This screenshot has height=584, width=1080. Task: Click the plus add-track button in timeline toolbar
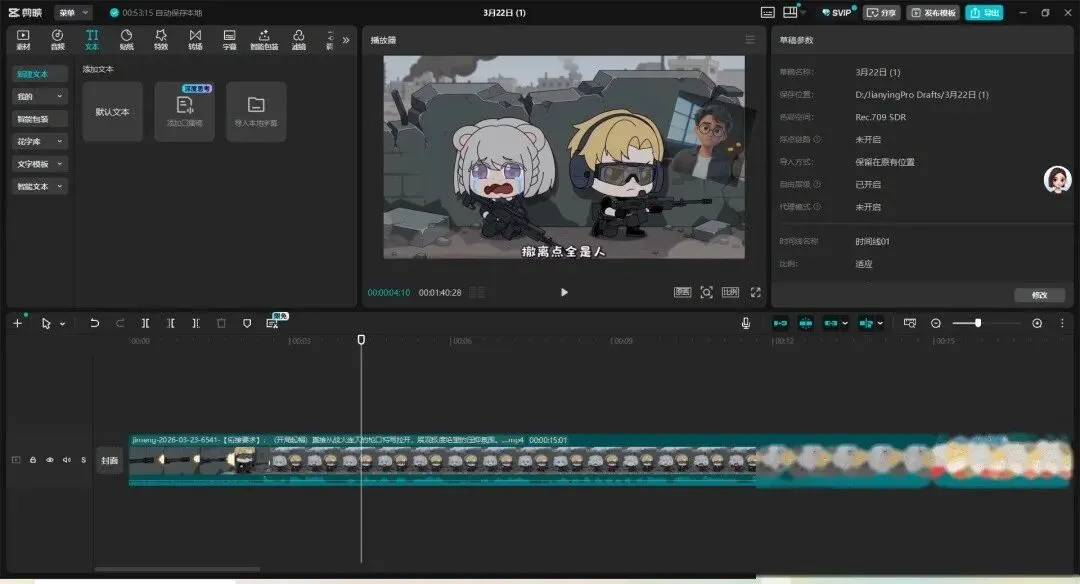coord(19,322)
